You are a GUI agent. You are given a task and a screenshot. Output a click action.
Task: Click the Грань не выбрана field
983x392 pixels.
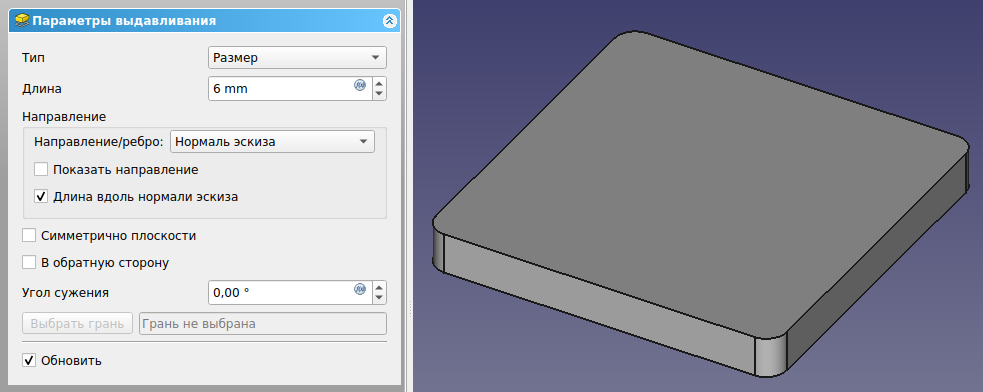(x=263, y=324)
